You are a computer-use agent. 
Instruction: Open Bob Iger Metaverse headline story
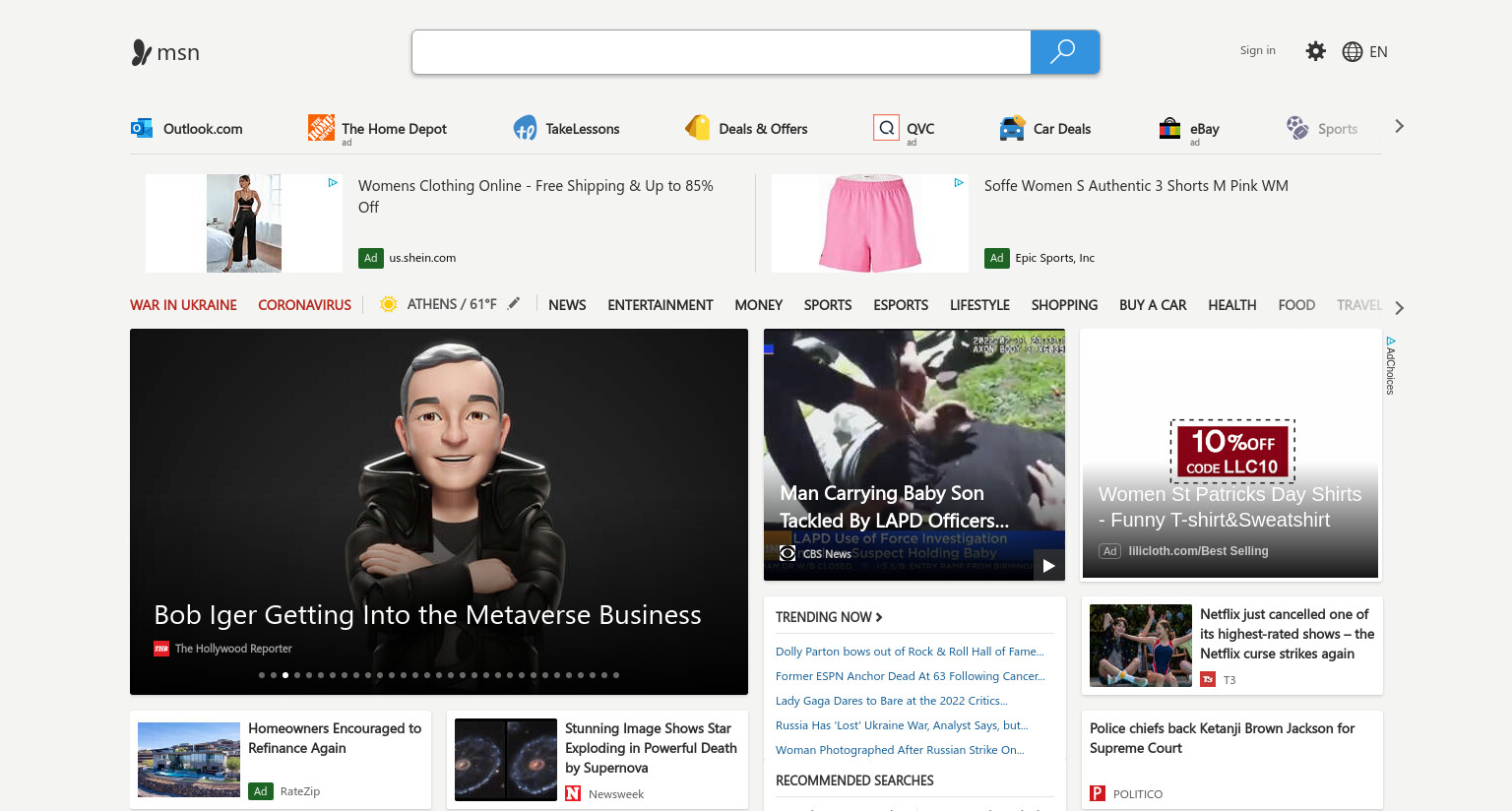point(427,615)
